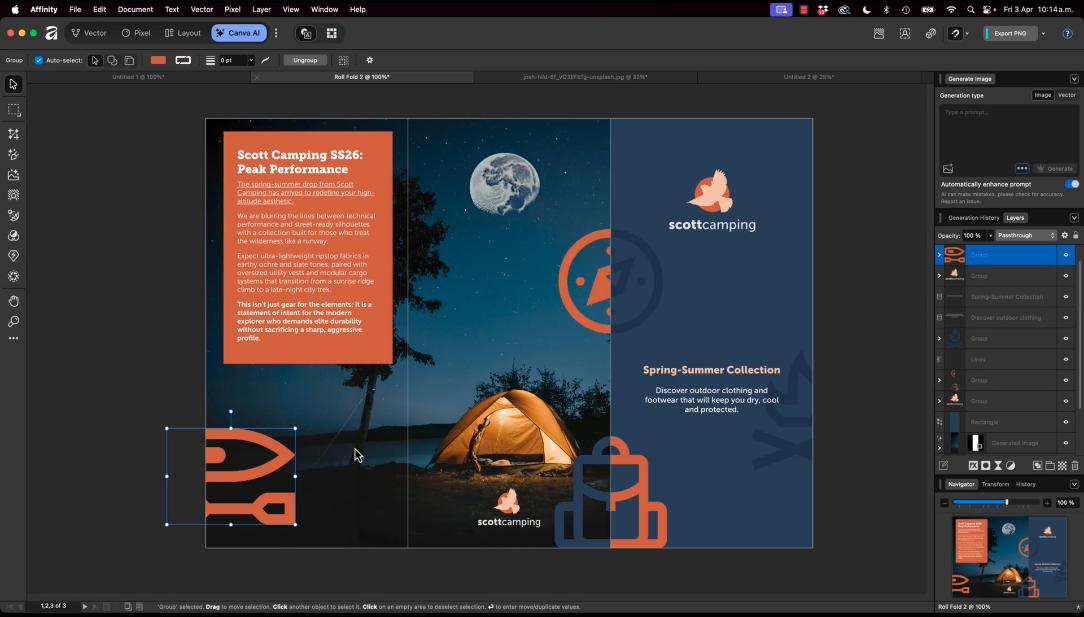
Task: Select the Zoom magnifier tool
Action: point(13,322)
